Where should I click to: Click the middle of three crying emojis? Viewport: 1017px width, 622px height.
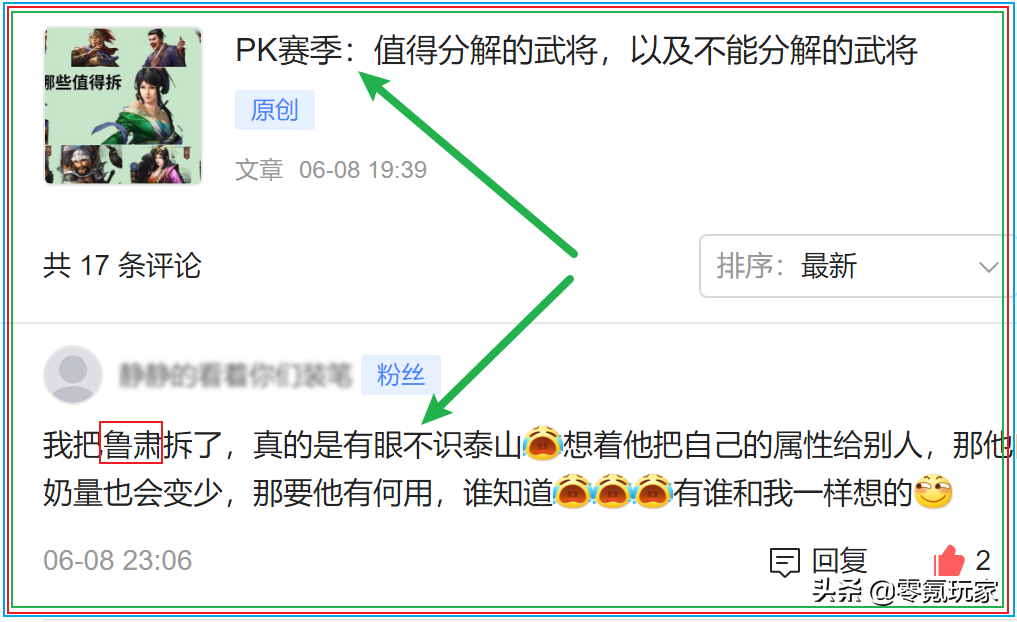coord(613,492)
